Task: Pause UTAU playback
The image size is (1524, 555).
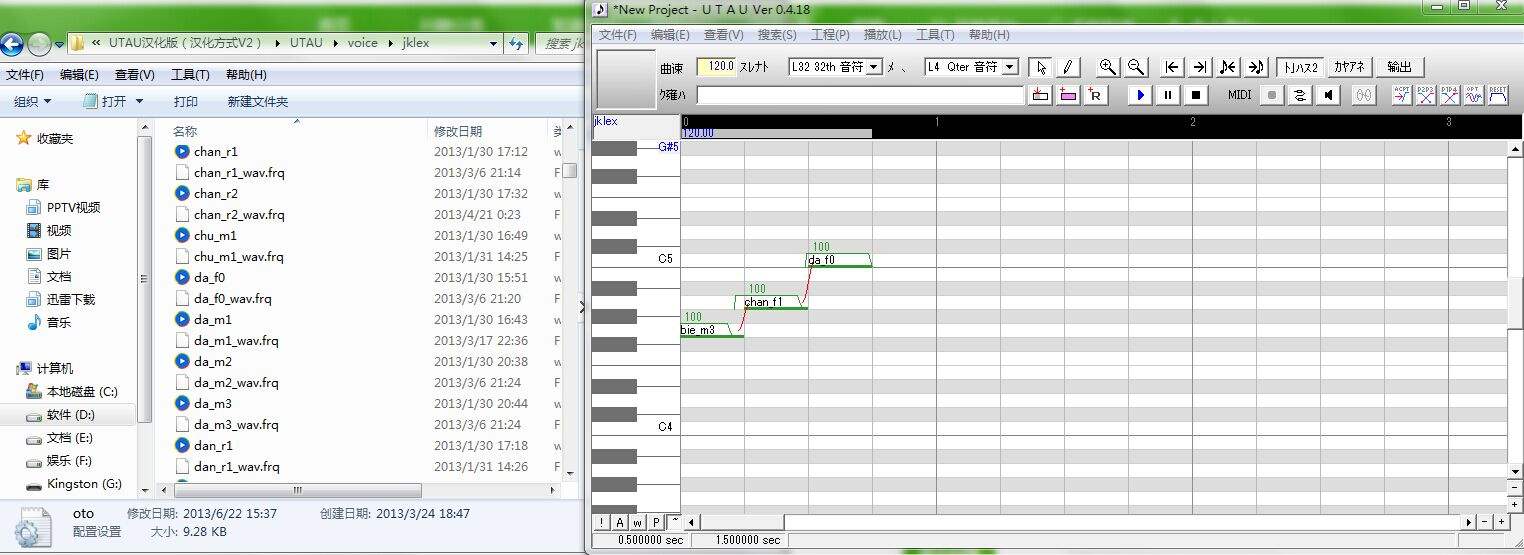Action: pos(1168,95)
